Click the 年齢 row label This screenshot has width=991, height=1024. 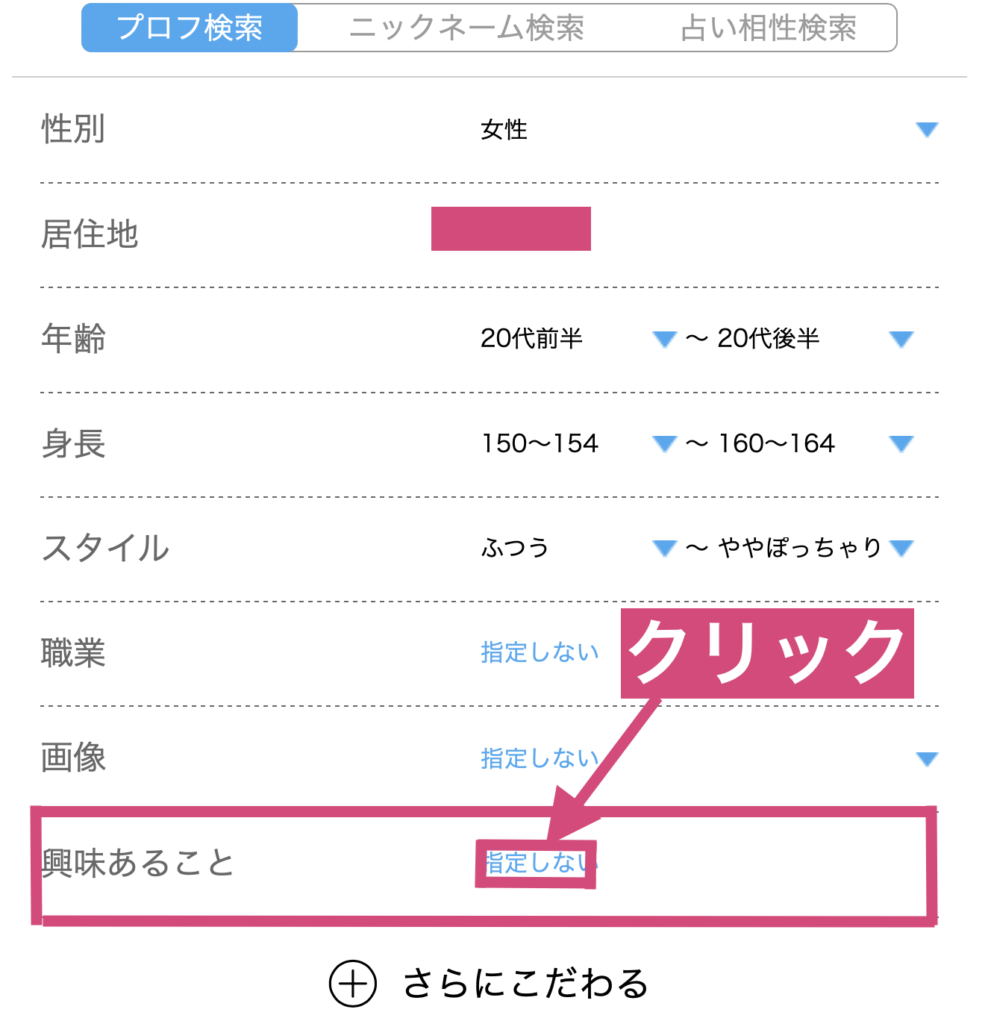(x=73, y=339)
